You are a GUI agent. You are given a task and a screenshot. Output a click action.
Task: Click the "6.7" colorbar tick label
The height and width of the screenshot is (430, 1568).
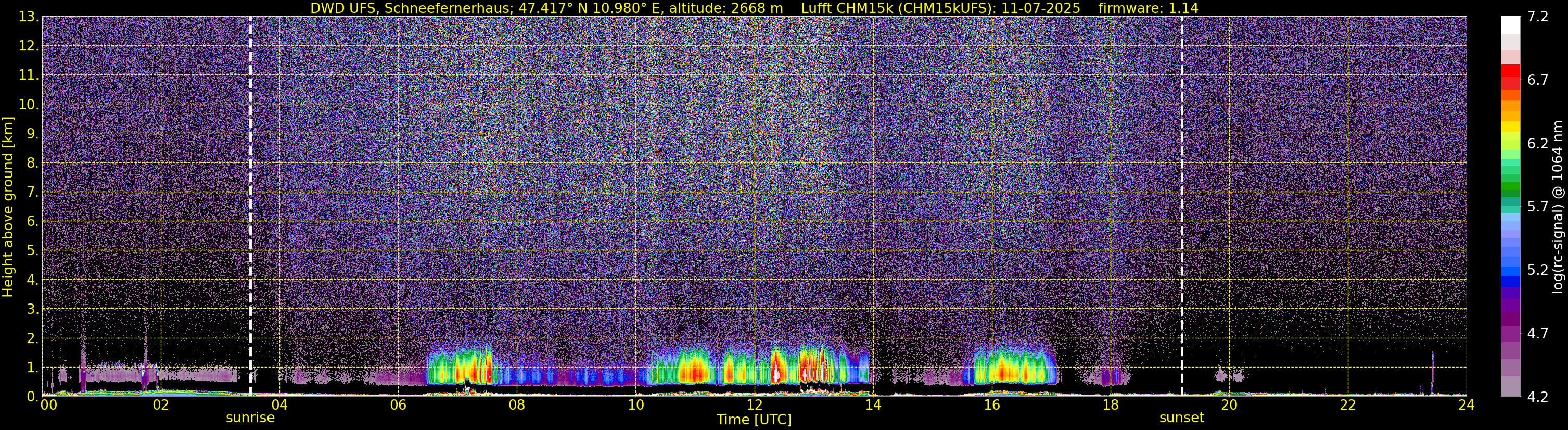pos(1538,80)
